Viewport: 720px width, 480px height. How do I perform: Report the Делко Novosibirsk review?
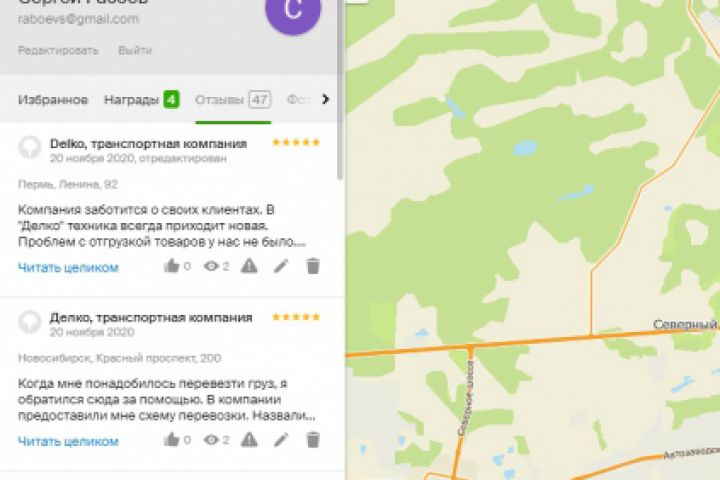coord(249,440)
